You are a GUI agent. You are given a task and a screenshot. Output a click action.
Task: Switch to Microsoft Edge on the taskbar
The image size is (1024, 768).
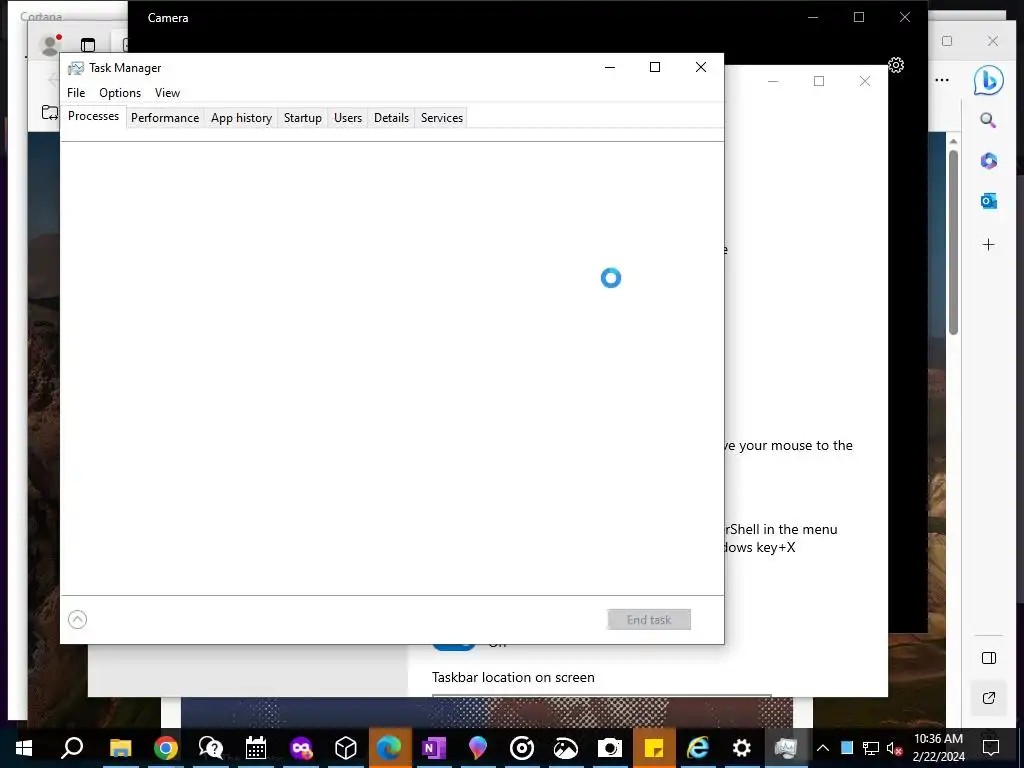(390, 748)
